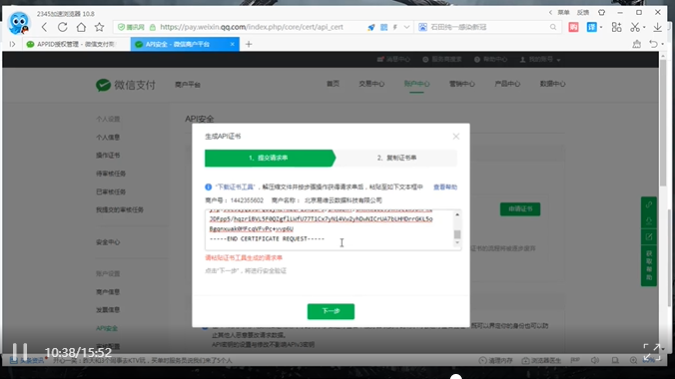Click the address bar URL field

(252, 27)
